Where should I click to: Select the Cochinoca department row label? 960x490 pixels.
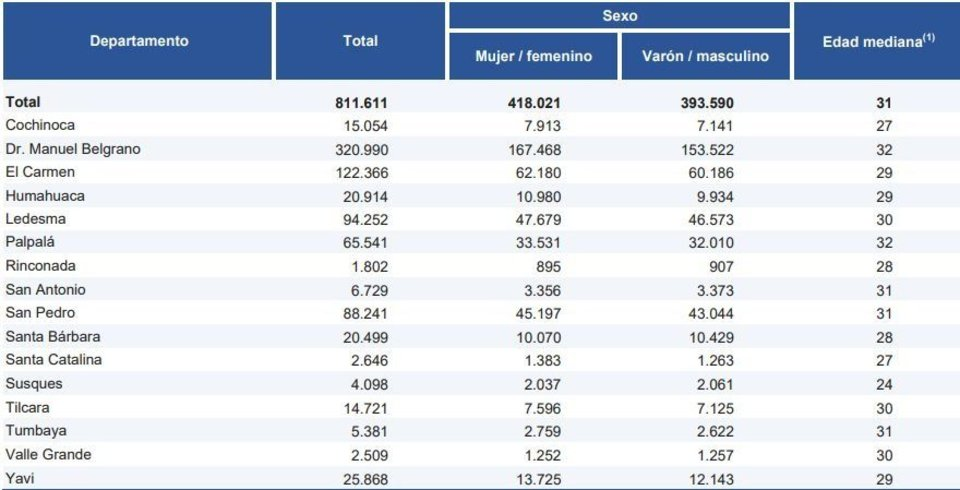(x=40, y=125)
